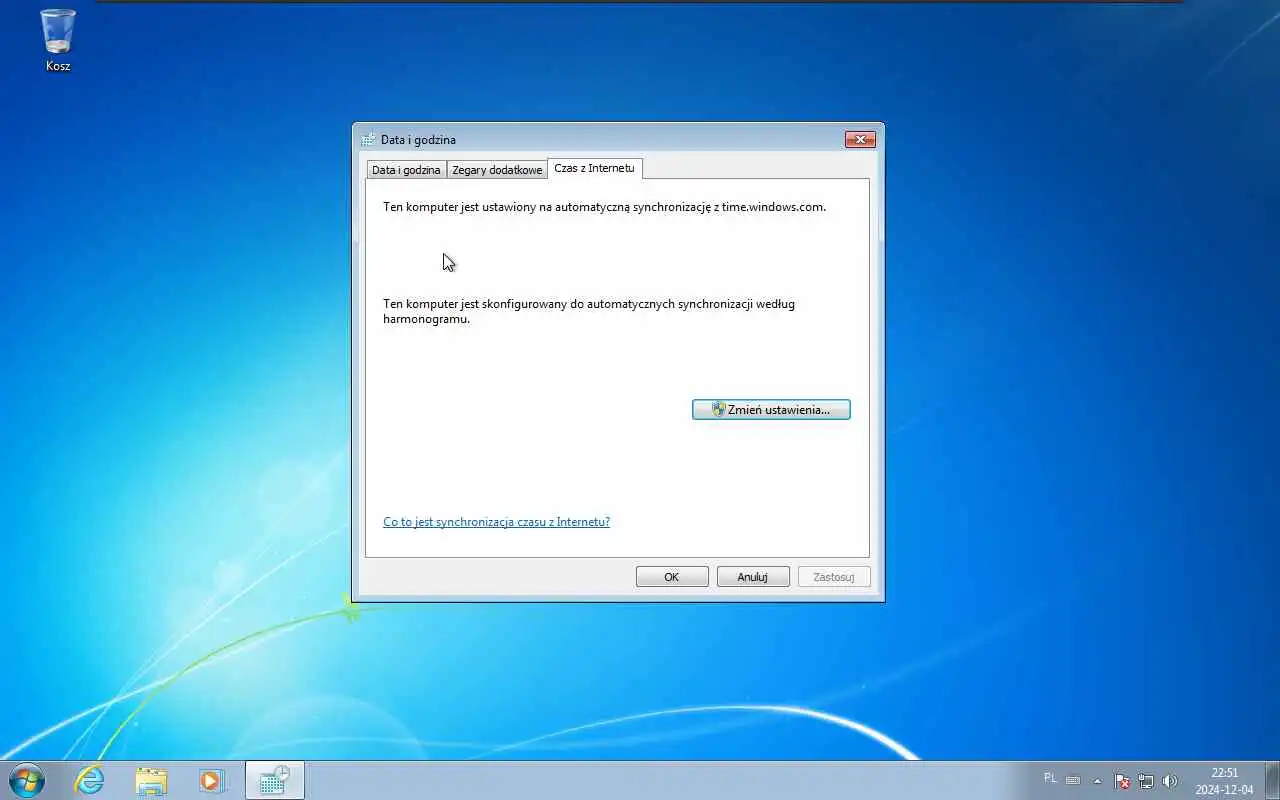Select the Czas z Internetu tab

tap(595, 168)
